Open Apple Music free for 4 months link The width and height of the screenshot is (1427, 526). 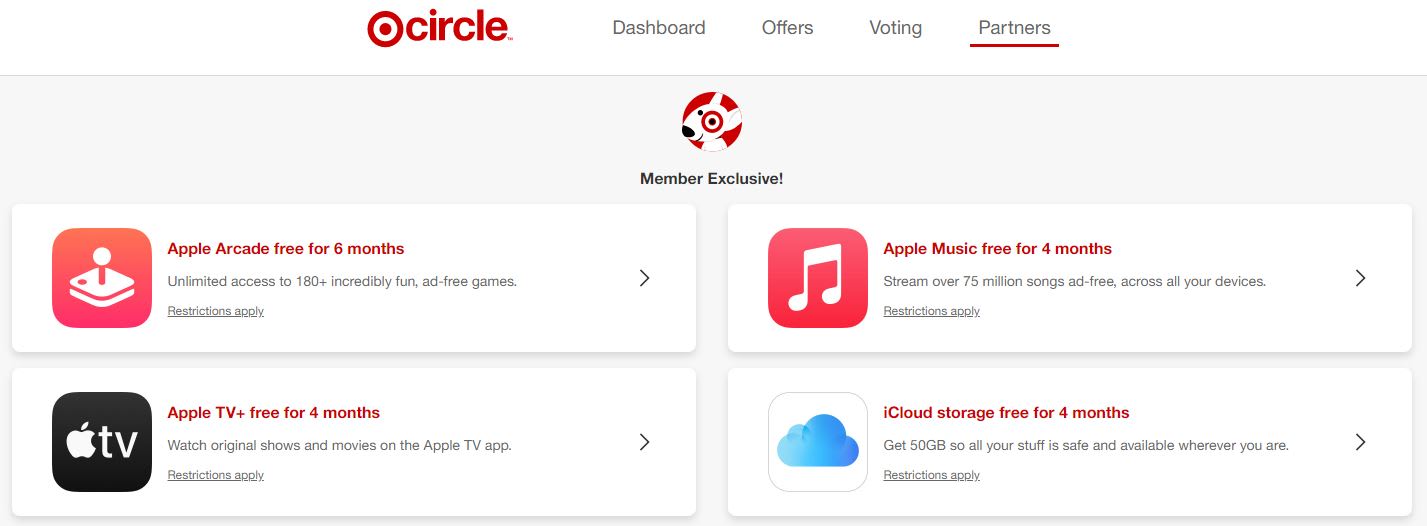pos(997,249)
